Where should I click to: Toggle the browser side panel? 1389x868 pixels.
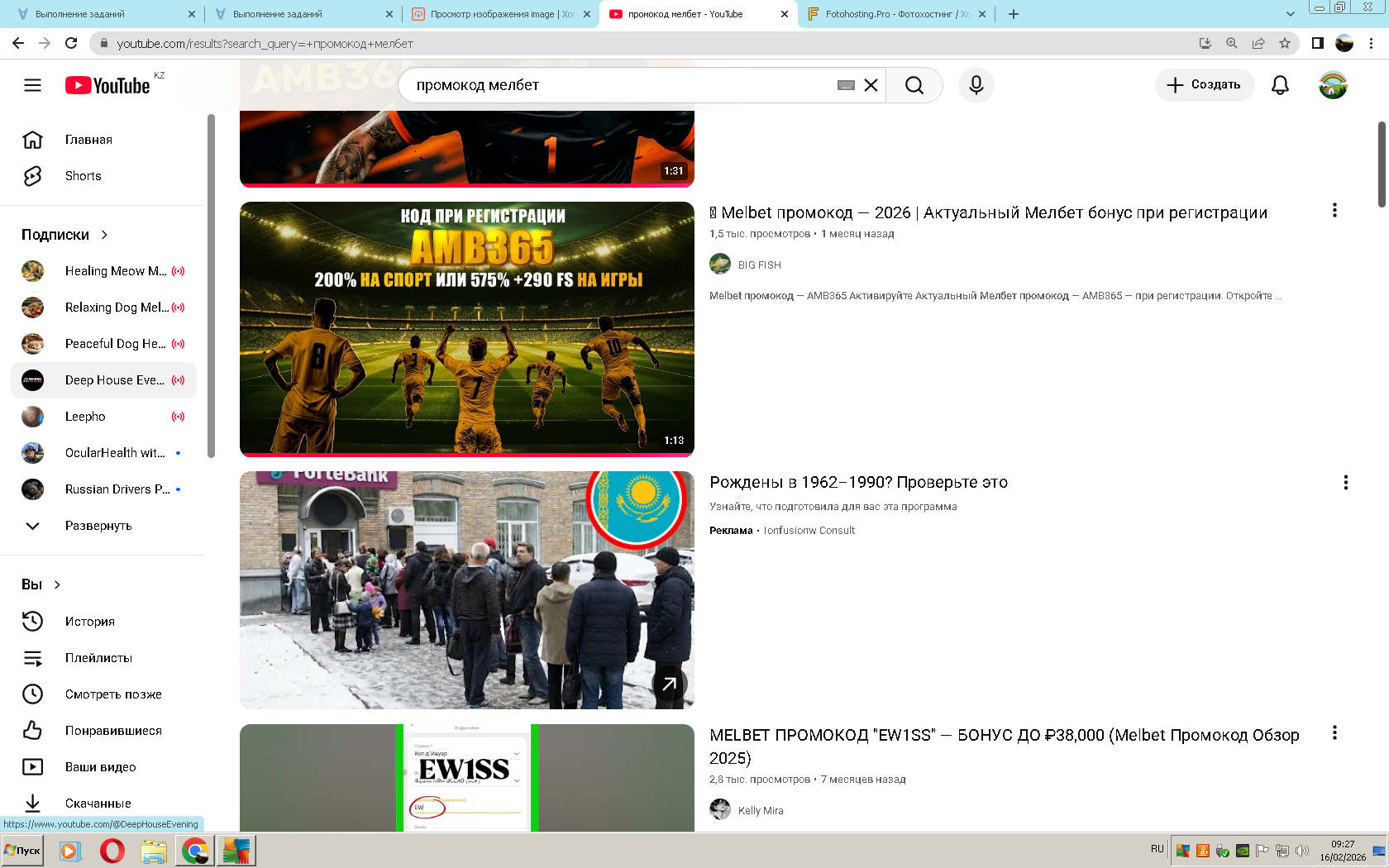point(1317,43)
